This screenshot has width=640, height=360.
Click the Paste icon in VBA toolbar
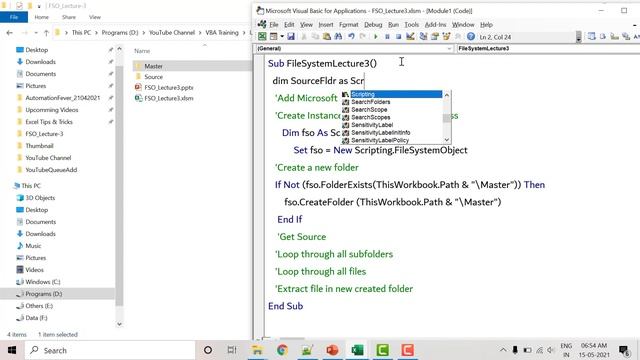(x=327, y=37)
